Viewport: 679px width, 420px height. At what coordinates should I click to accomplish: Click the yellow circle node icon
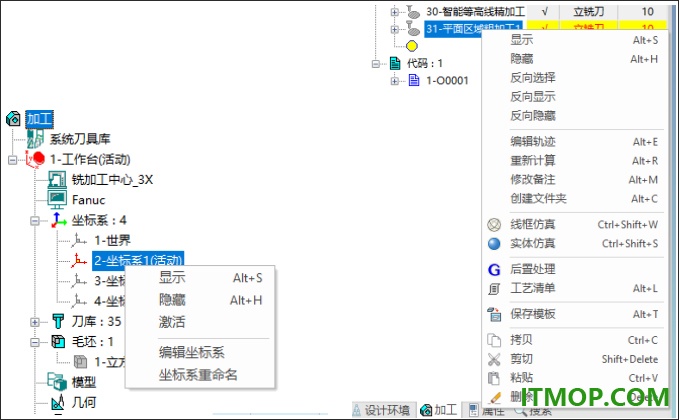412,45
